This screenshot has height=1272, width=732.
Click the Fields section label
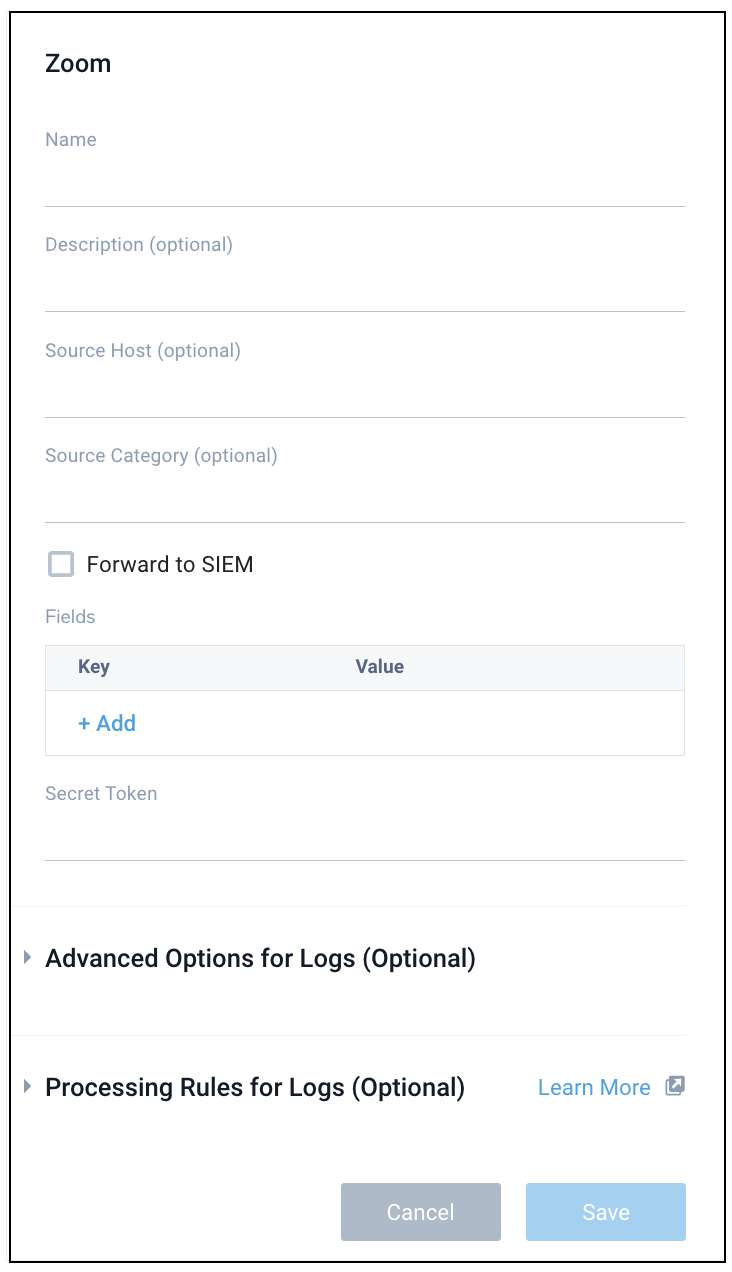point(70,616)
